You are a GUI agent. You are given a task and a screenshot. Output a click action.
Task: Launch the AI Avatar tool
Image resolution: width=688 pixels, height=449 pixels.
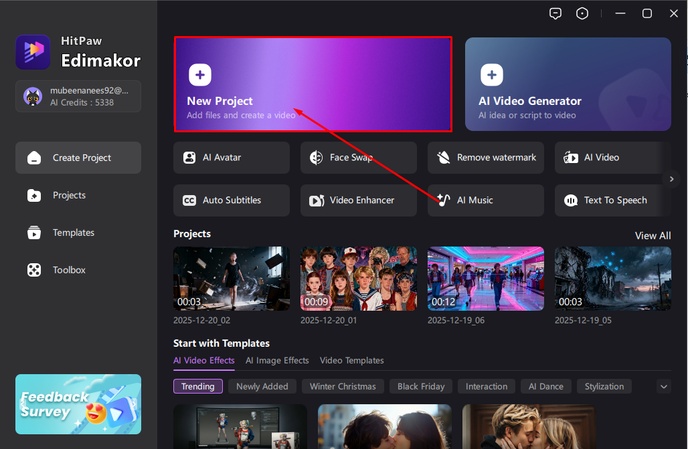(231, 158)
